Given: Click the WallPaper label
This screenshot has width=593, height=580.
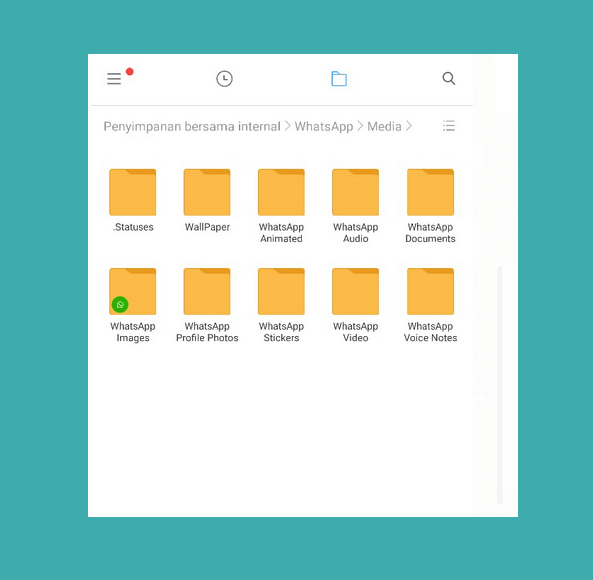Looking at the screenshot, I should click(207, 227).
